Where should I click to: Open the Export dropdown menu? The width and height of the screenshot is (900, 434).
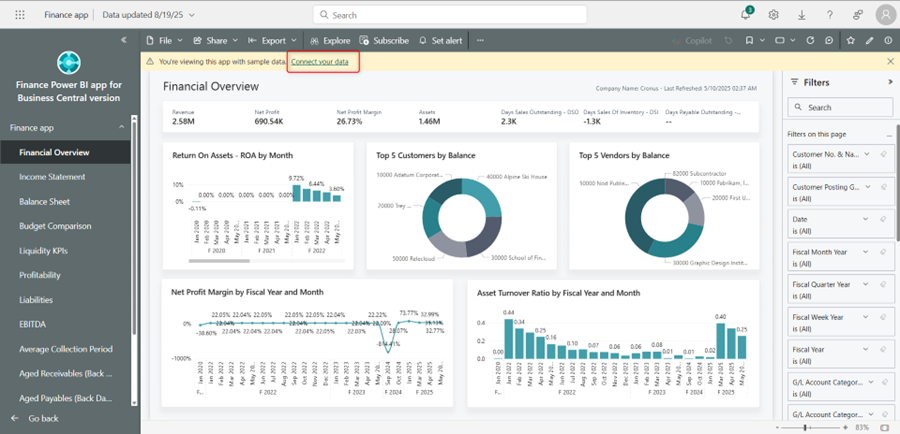coord(273,41)
